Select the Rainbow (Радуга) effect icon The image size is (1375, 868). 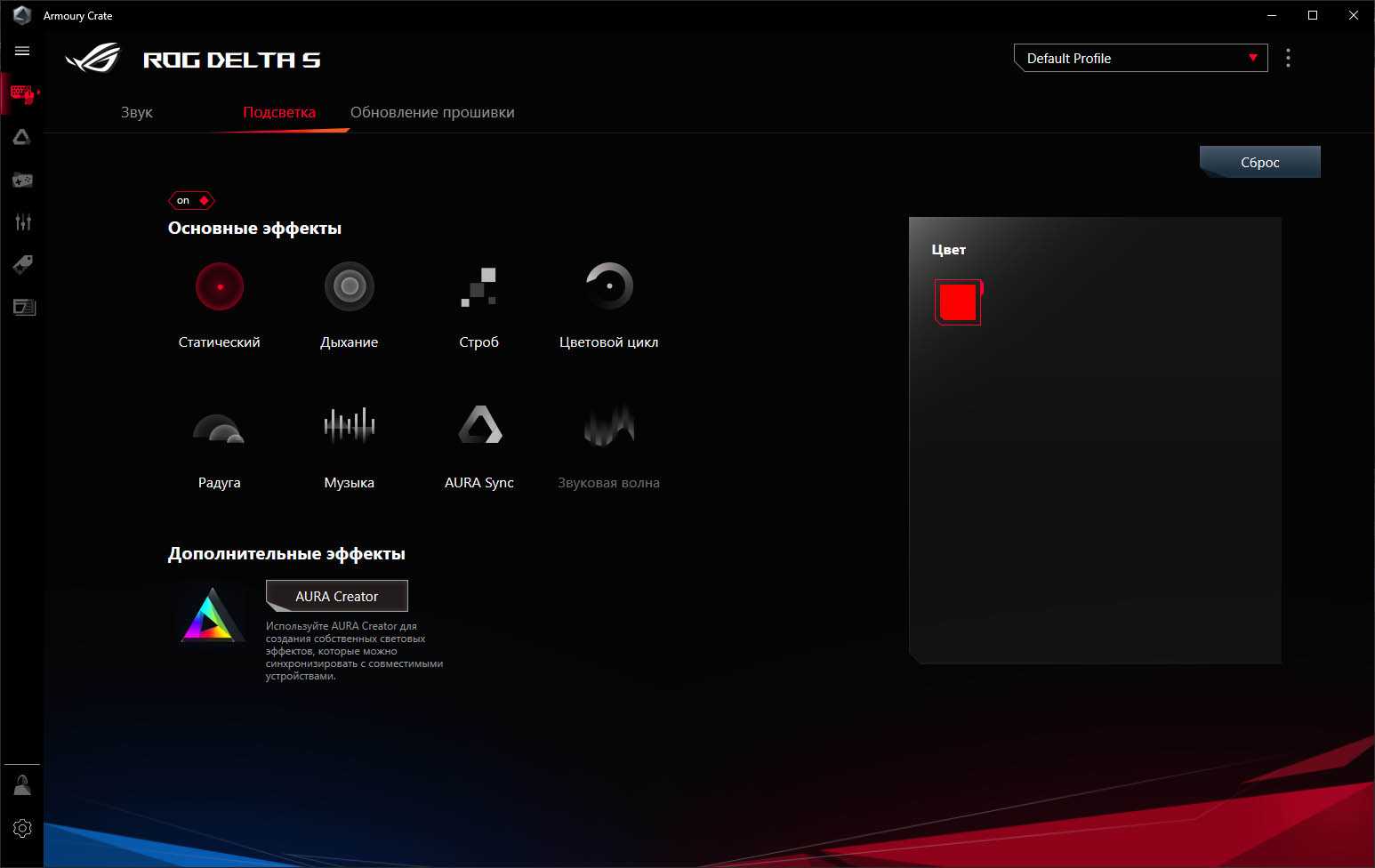(x=219, y=428)
